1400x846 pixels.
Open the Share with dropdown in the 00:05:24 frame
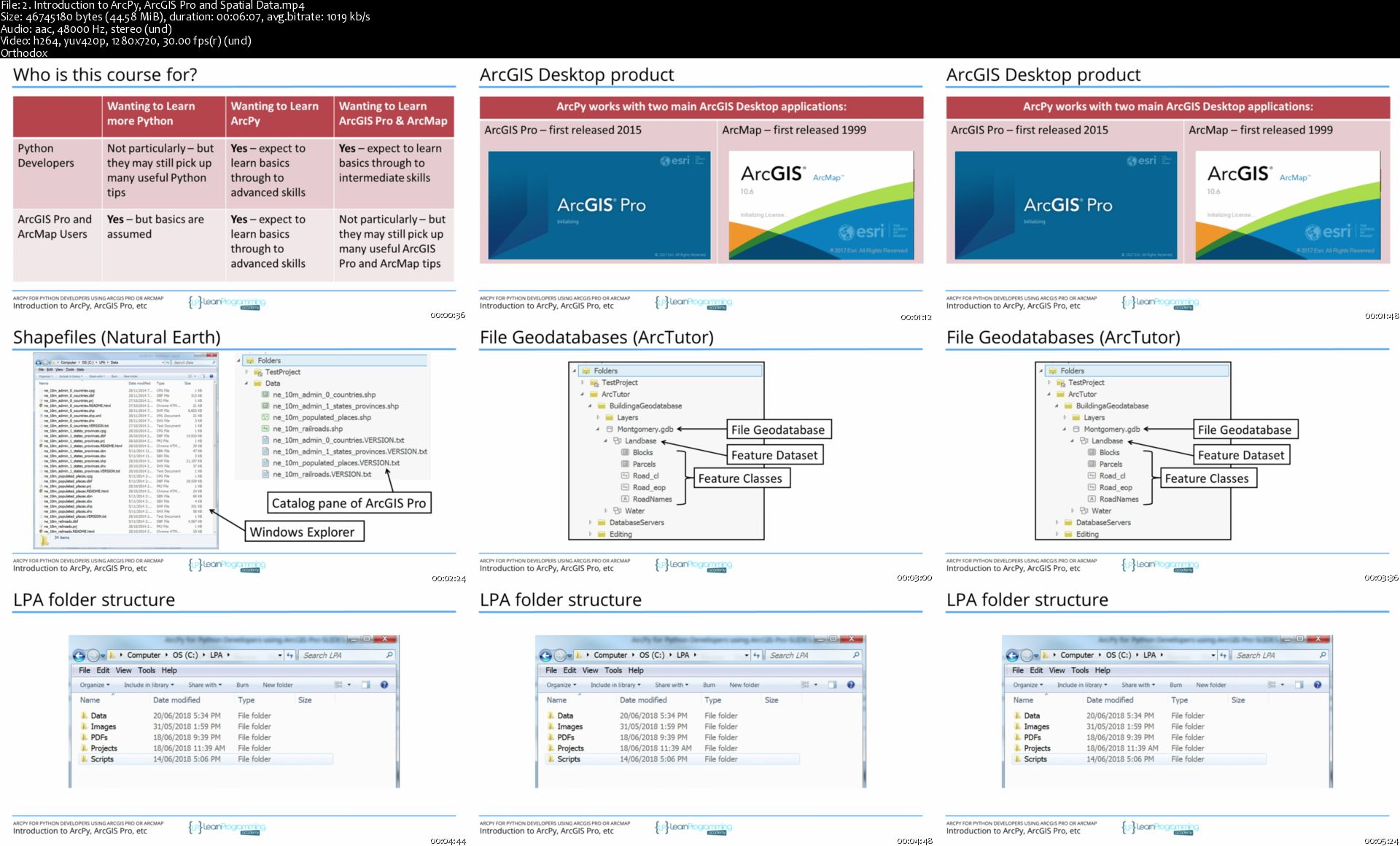pos(1138,685)
